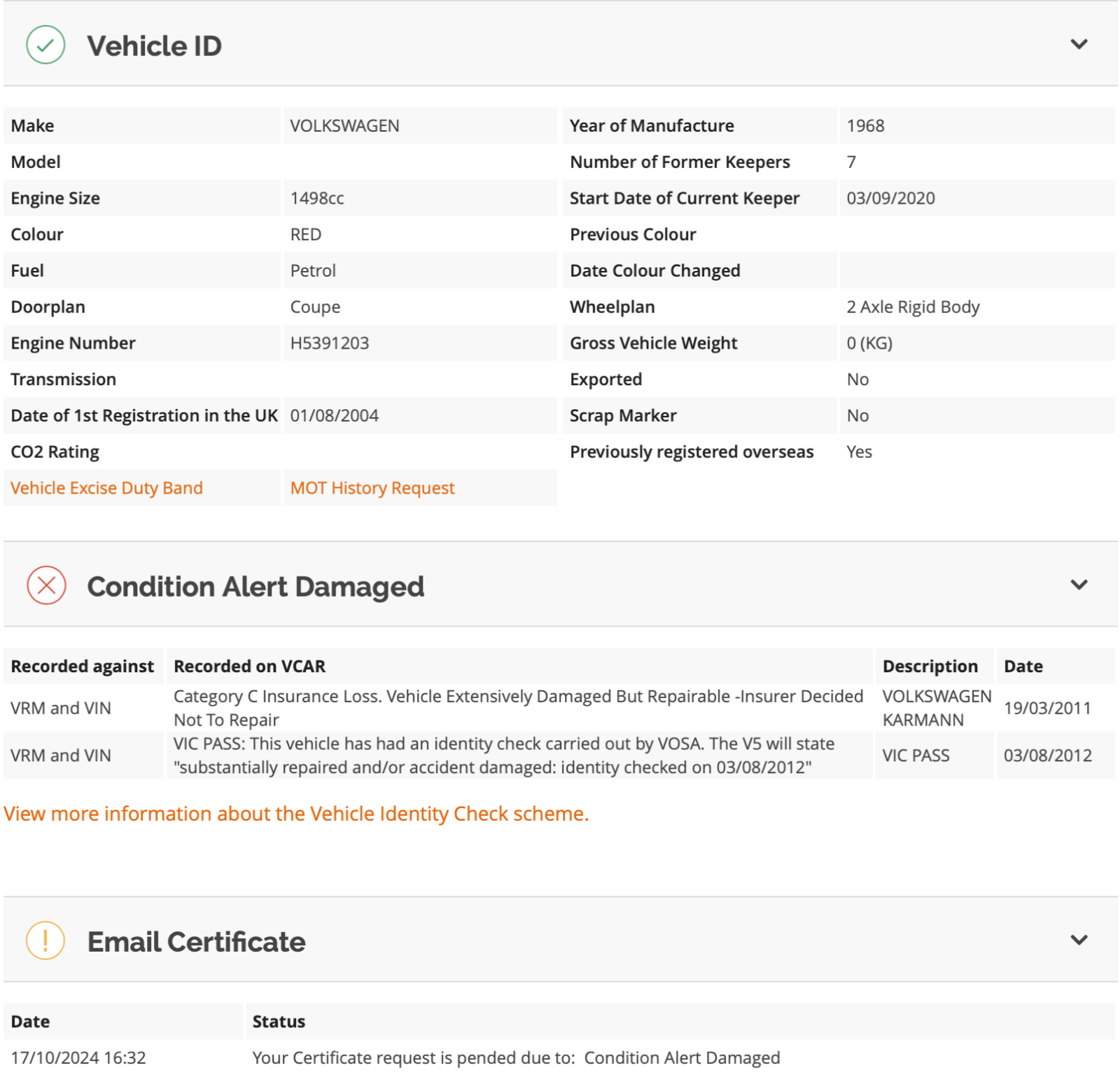1120x1077 pixels.
Task: Select the first registration date 01/08/2004
Action: (335, 416)
